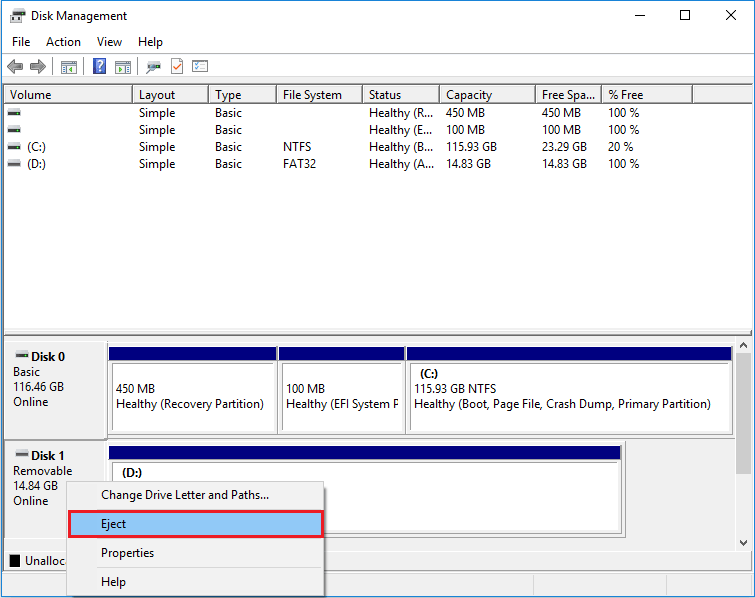
Task: Click the Disk 1 Removable label
Action: [x=42, y=471]
